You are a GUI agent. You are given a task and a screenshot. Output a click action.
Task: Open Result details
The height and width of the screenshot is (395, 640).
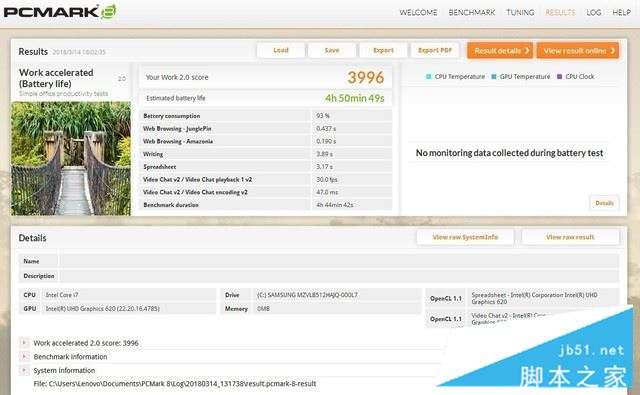(500, 51)
